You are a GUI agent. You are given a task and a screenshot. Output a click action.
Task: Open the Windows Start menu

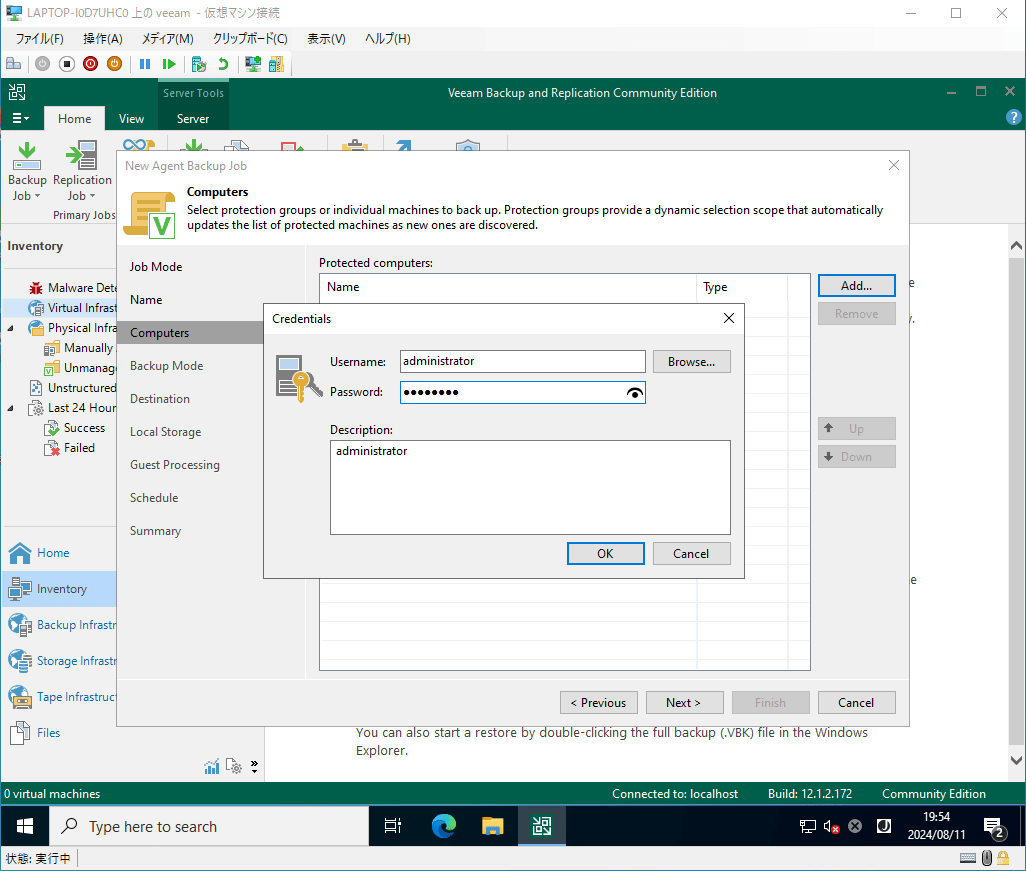click(x=25, y=827)
